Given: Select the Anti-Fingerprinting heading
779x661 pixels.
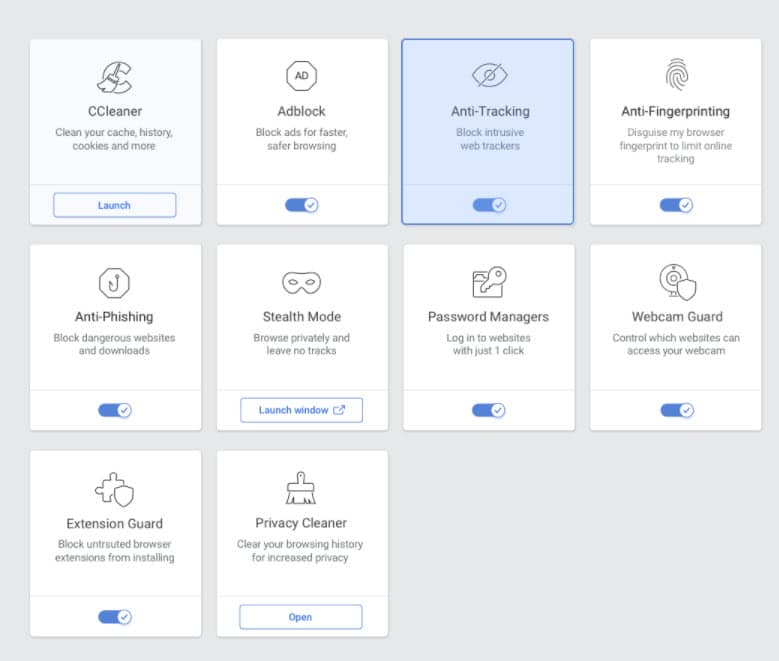Looking at the screenshot, I should click(676, 111).
